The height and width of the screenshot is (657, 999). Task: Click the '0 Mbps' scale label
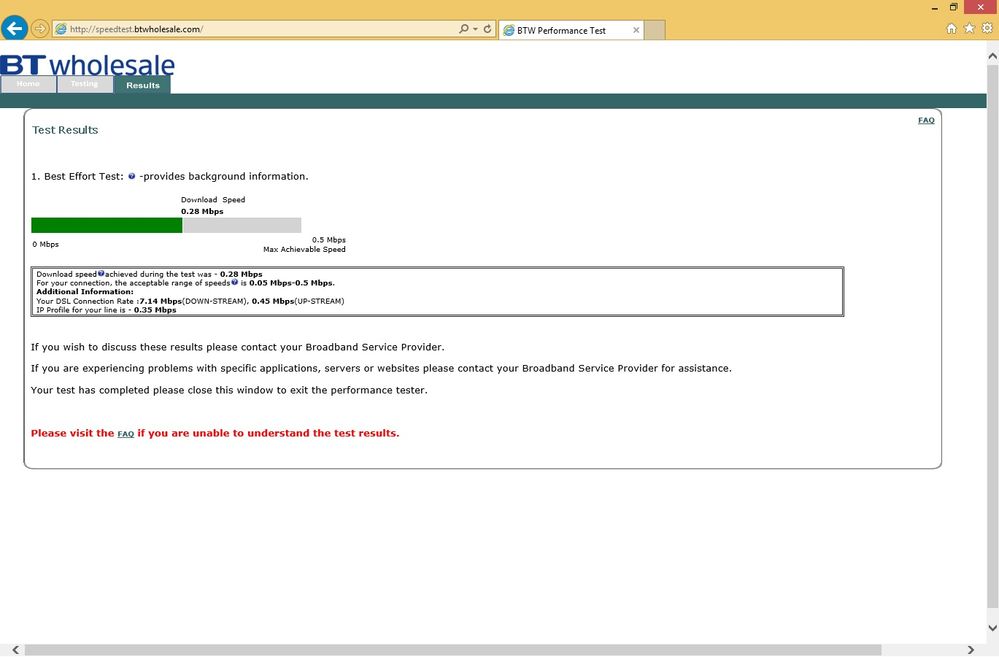[45, 244]
